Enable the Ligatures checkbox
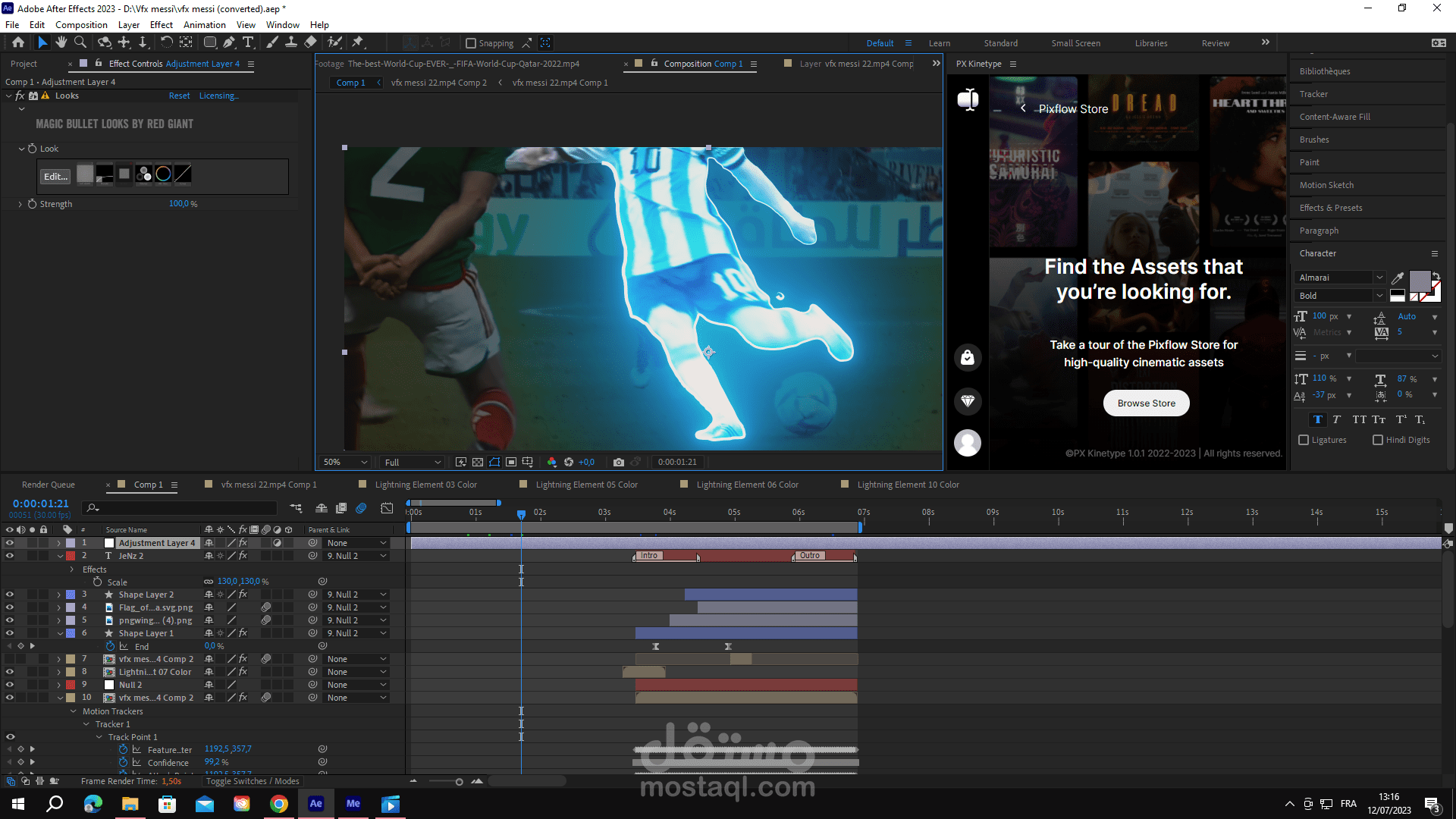The image size is (1456, 819). 1304,440
